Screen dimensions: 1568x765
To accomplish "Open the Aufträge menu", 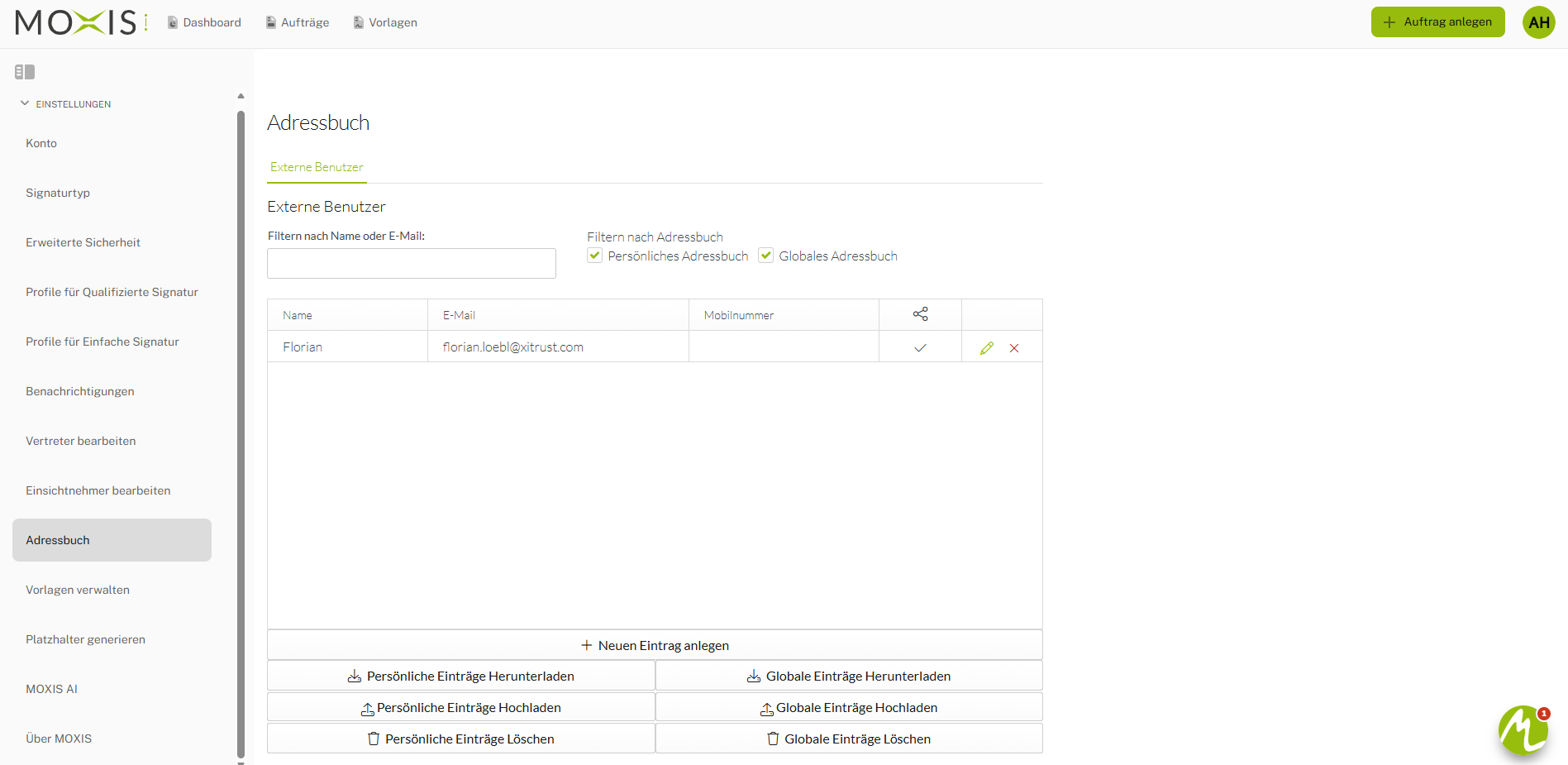I will click(305, 22).
